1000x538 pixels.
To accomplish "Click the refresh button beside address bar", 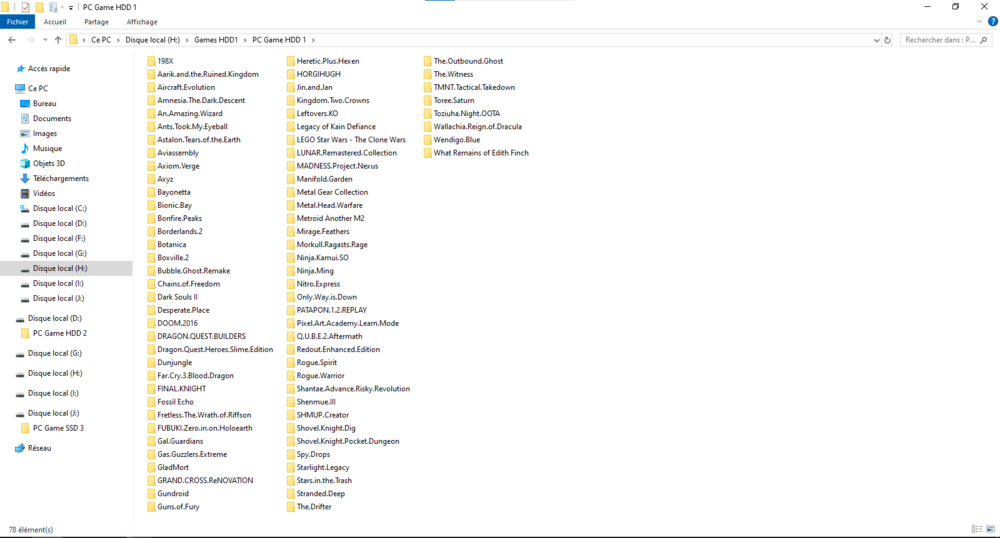I will (x=888, y=40).
